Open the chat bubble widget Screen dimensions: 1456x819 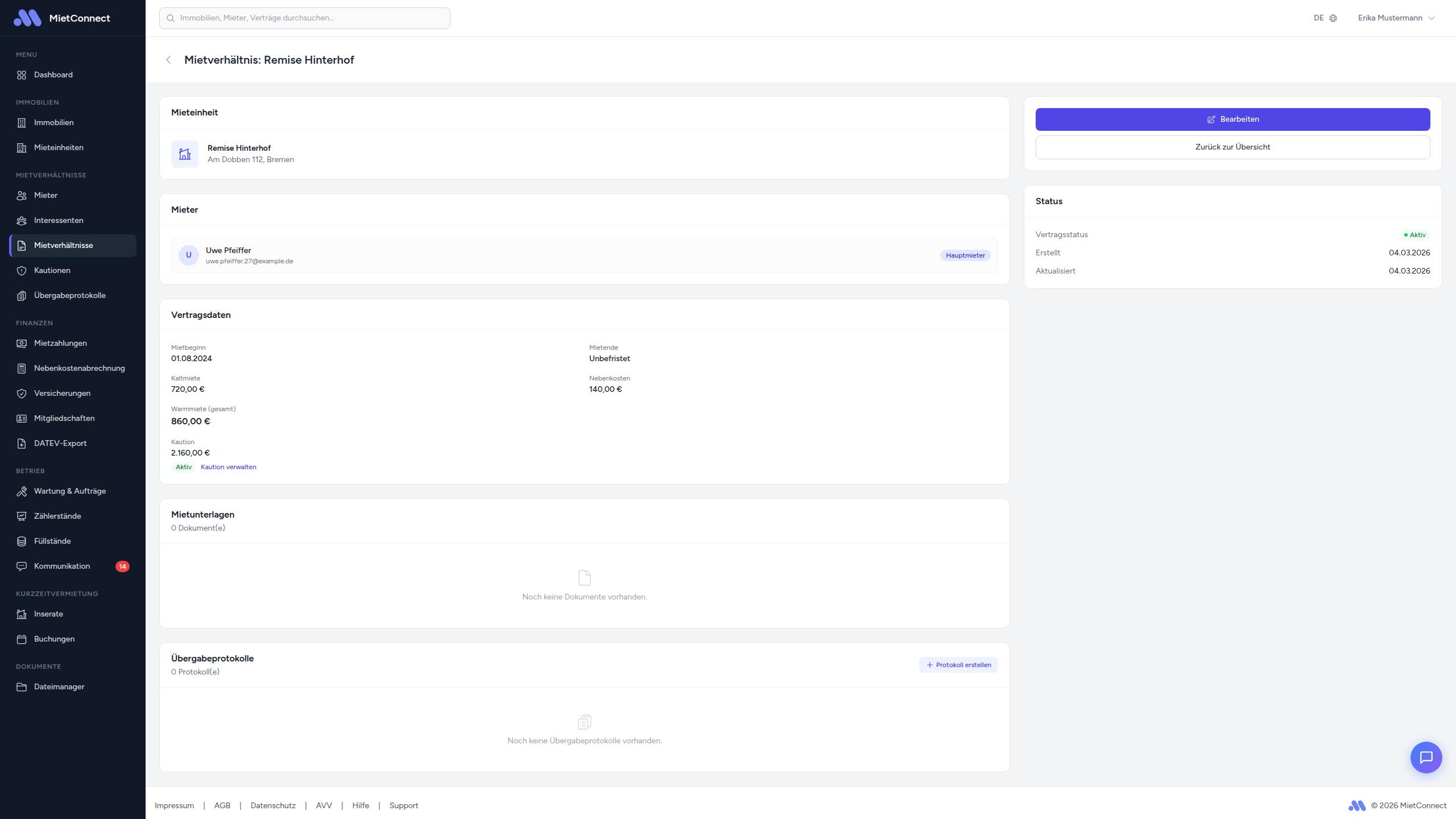coord(1426,757)
